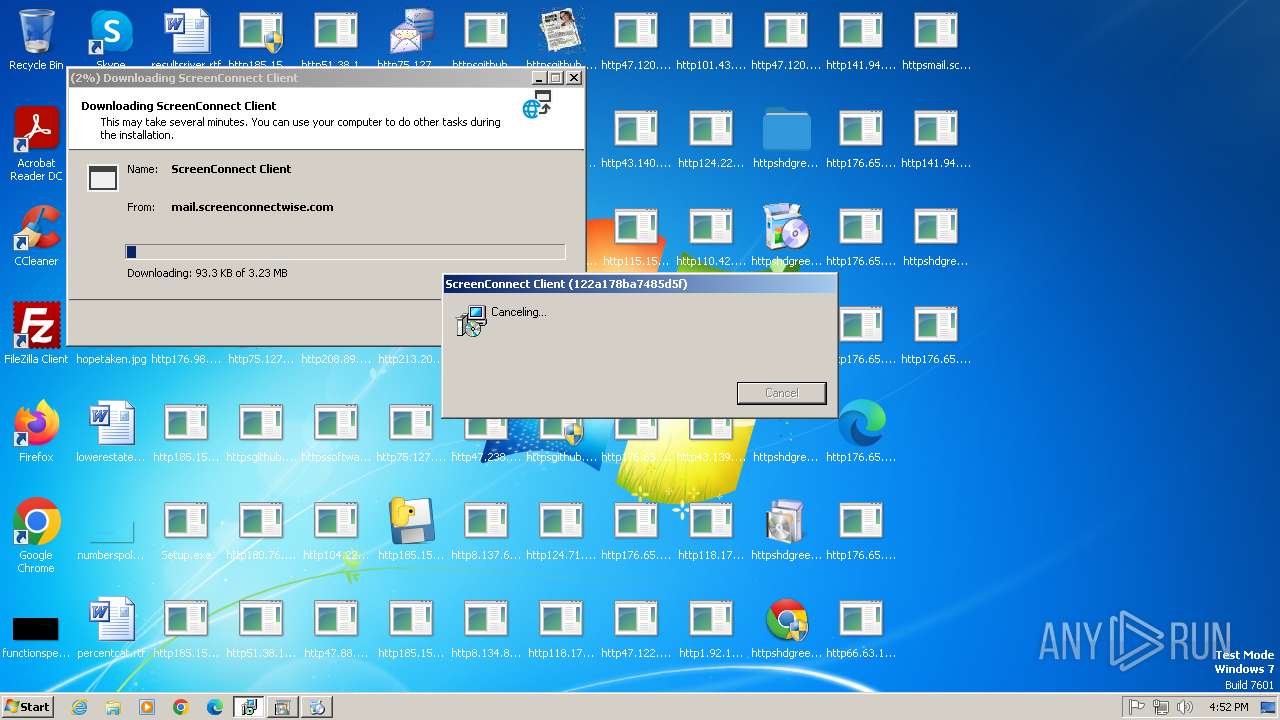The height and width of the screenshot is (720, 1280).
Task: Open the Google Chrome desktop shortcut
Action: [x=37, y=535]
